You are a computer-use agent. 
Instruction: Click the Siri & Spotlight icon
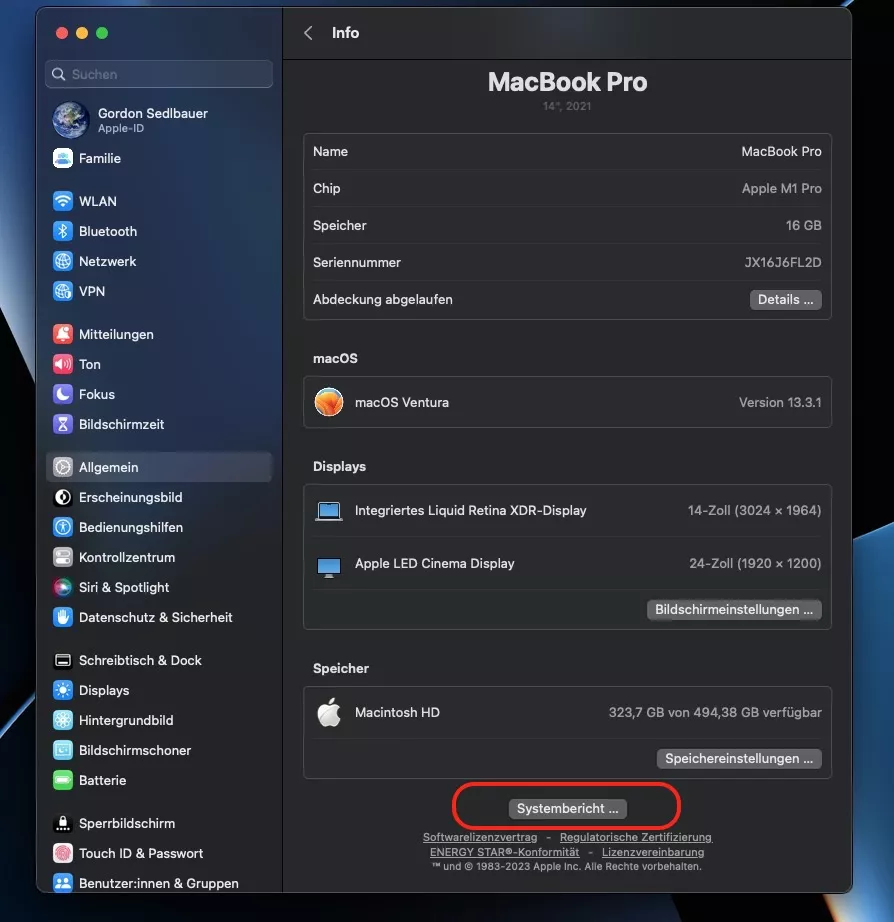coord(63,587)
